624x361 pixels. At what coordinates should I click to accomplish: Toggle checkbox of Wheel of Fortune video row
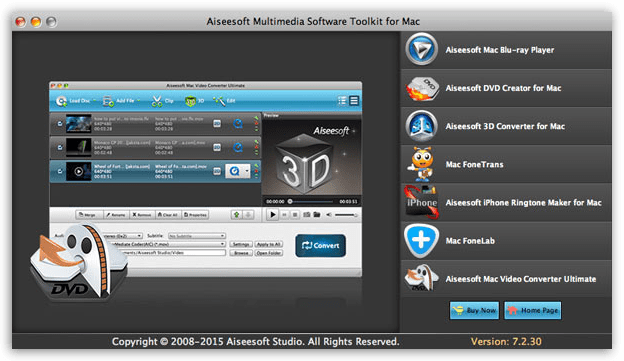[60, 171]
